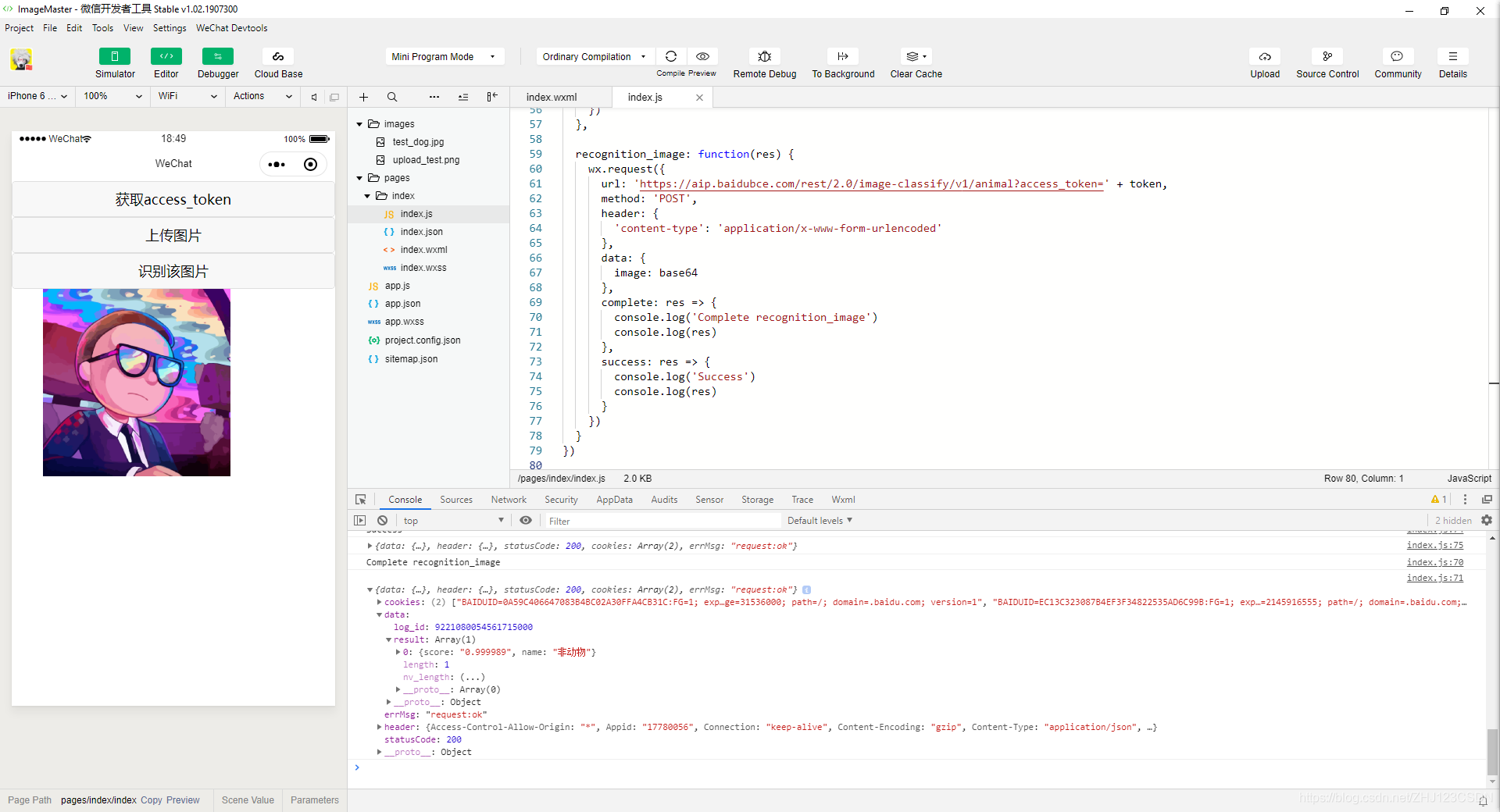Click the Compile refresh icon

coord(671,56)
